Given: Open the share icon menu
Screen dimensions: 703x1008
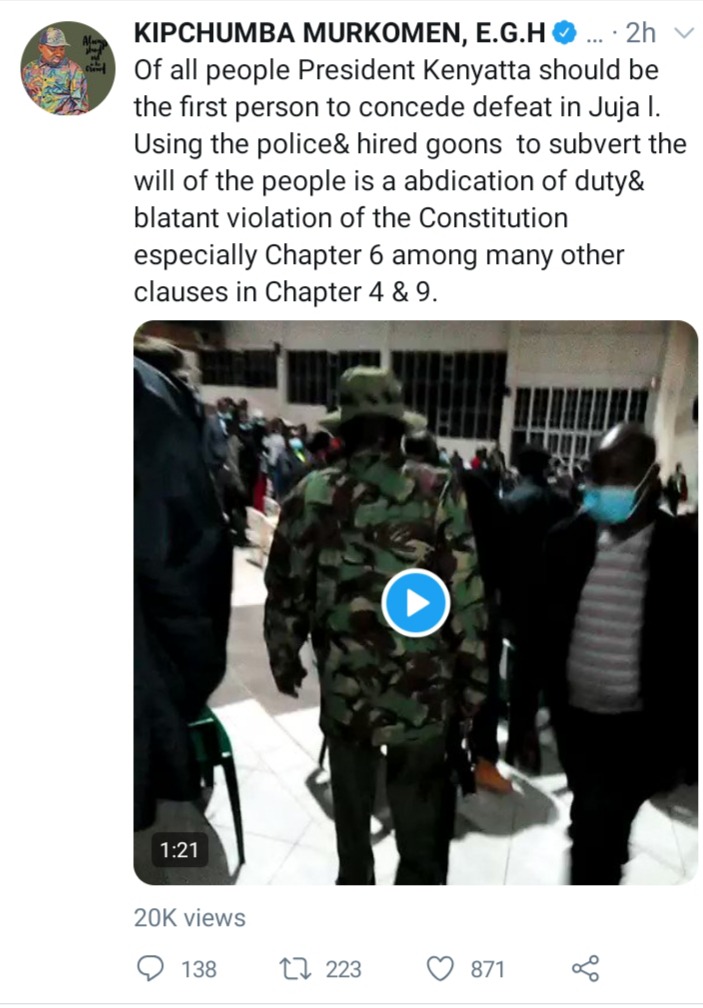Looking at the screenshot, I should pos(585,968).
